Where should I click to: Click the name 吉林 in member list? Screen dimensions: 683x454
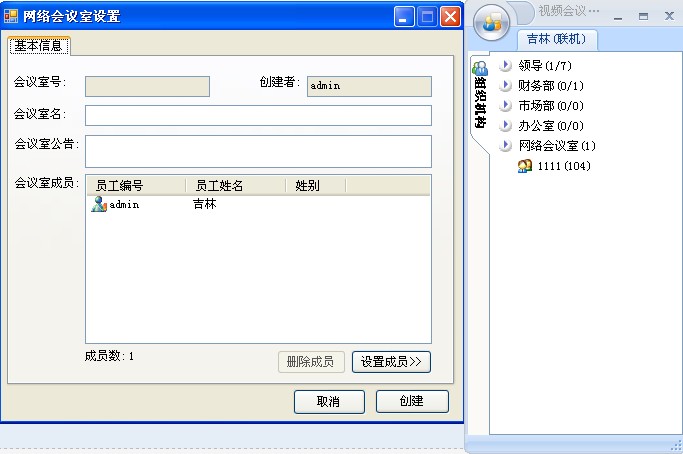pyautogui.click(x=205, y=204)
